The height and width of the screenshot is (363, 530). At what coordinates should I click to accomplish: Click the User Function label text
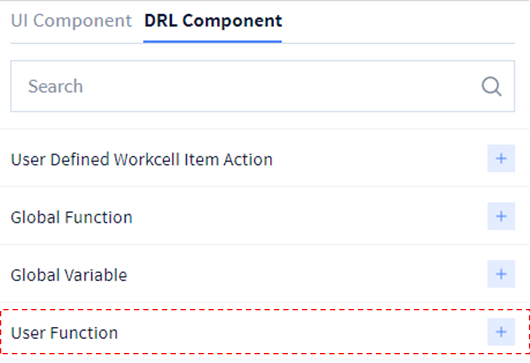point(64,333)
